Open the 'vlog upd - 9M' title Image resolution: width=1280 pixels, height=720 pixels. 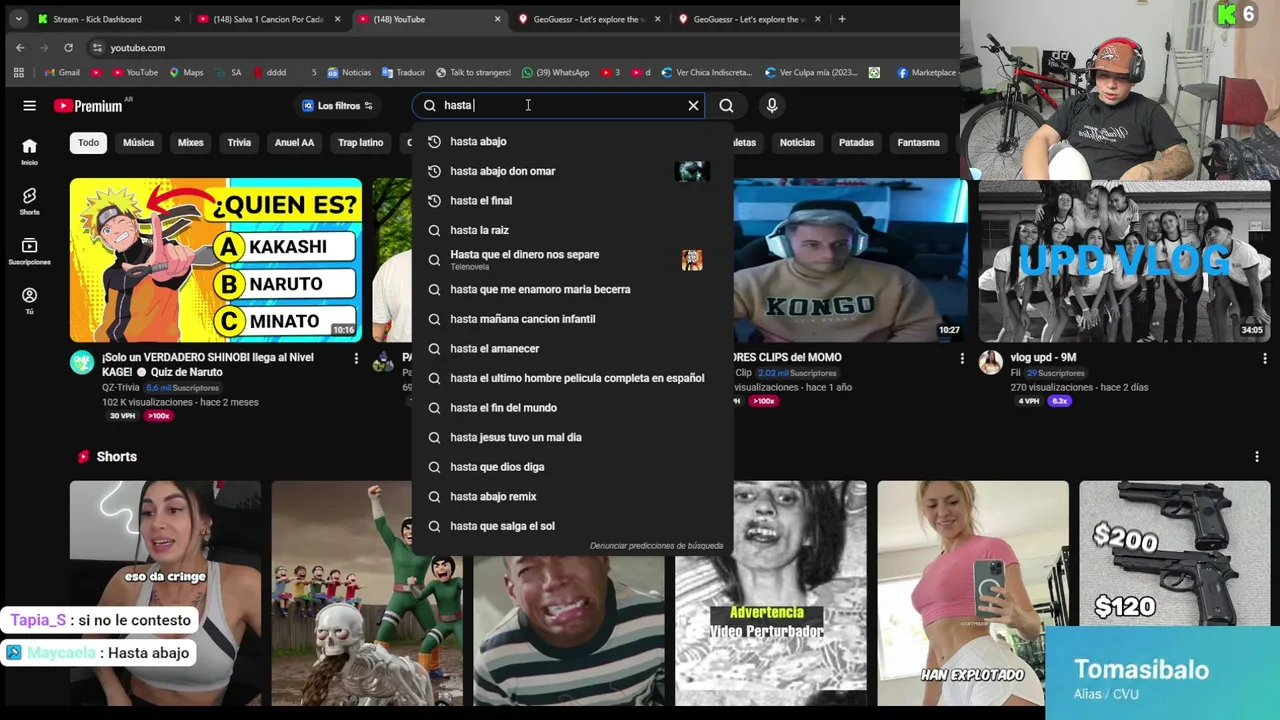[x=1043, y=357]
